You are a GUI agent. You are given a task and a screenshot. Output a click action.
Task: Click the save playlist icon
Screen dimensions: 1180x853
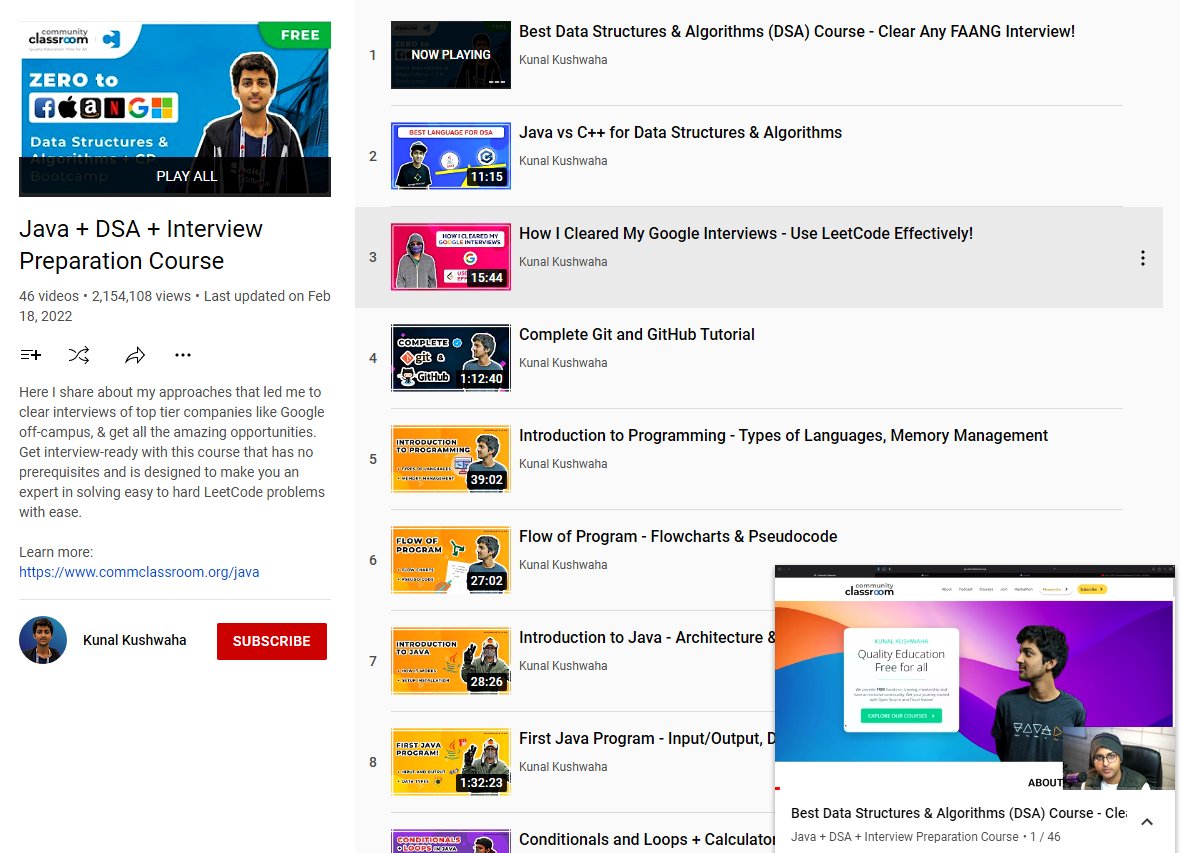[x=31, y=355]
